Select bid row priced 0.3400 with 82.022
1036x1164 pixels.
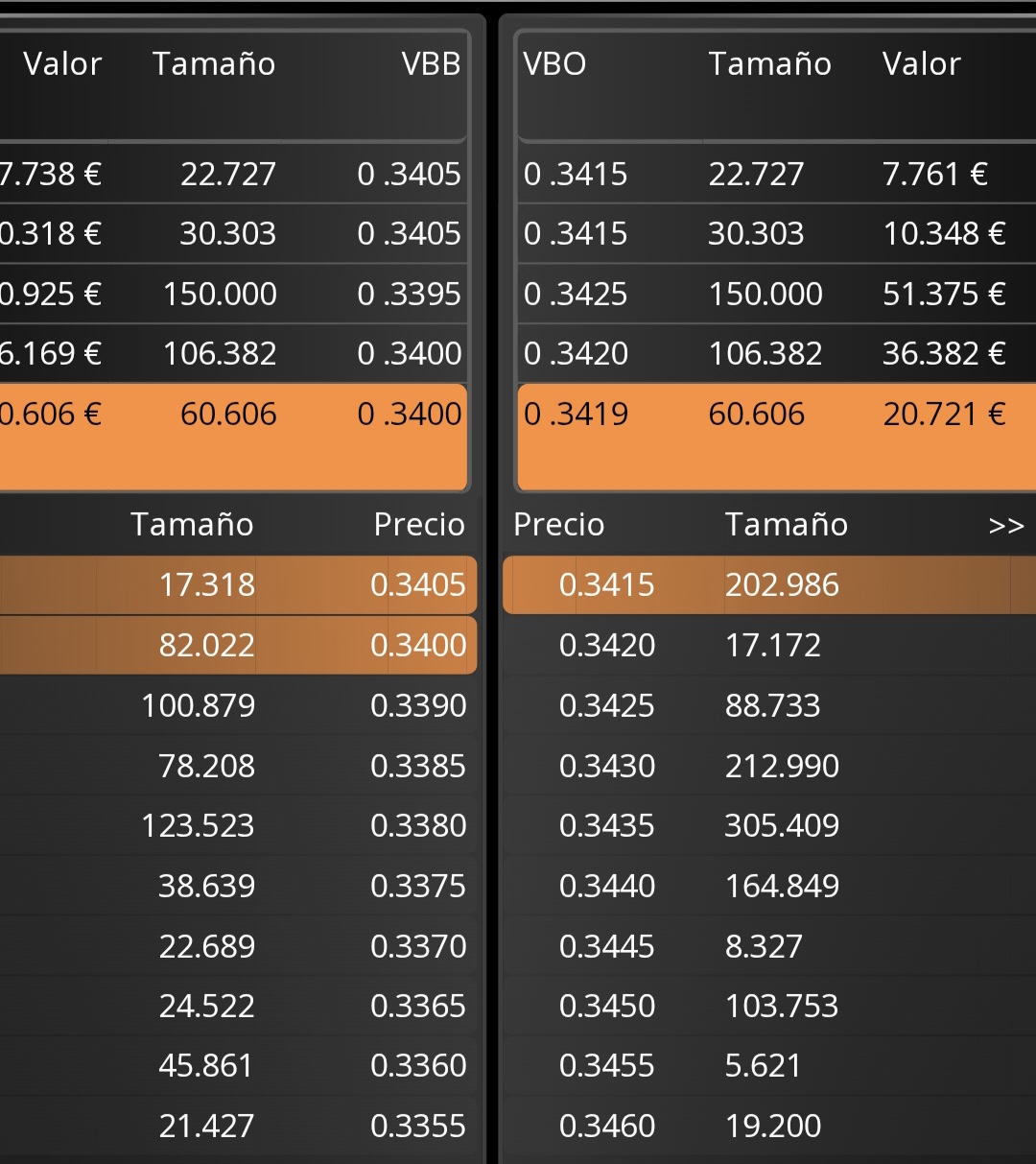point(238,645)
